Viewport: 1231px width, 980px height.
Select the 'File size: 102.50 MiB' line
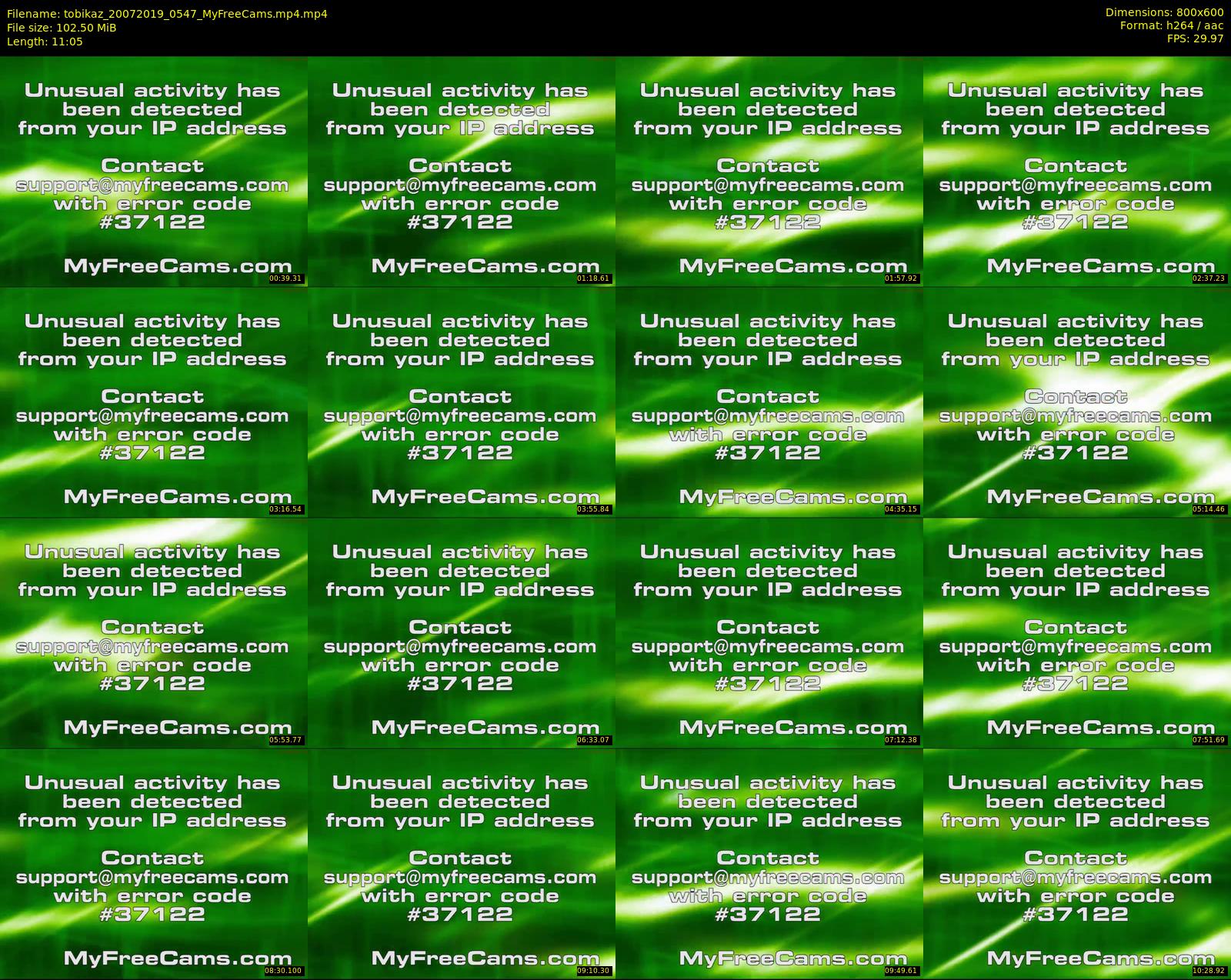62,28
